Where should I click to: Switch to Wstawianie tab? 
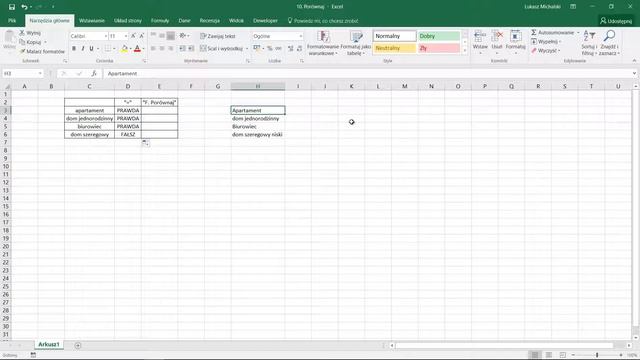coord(92,20)
